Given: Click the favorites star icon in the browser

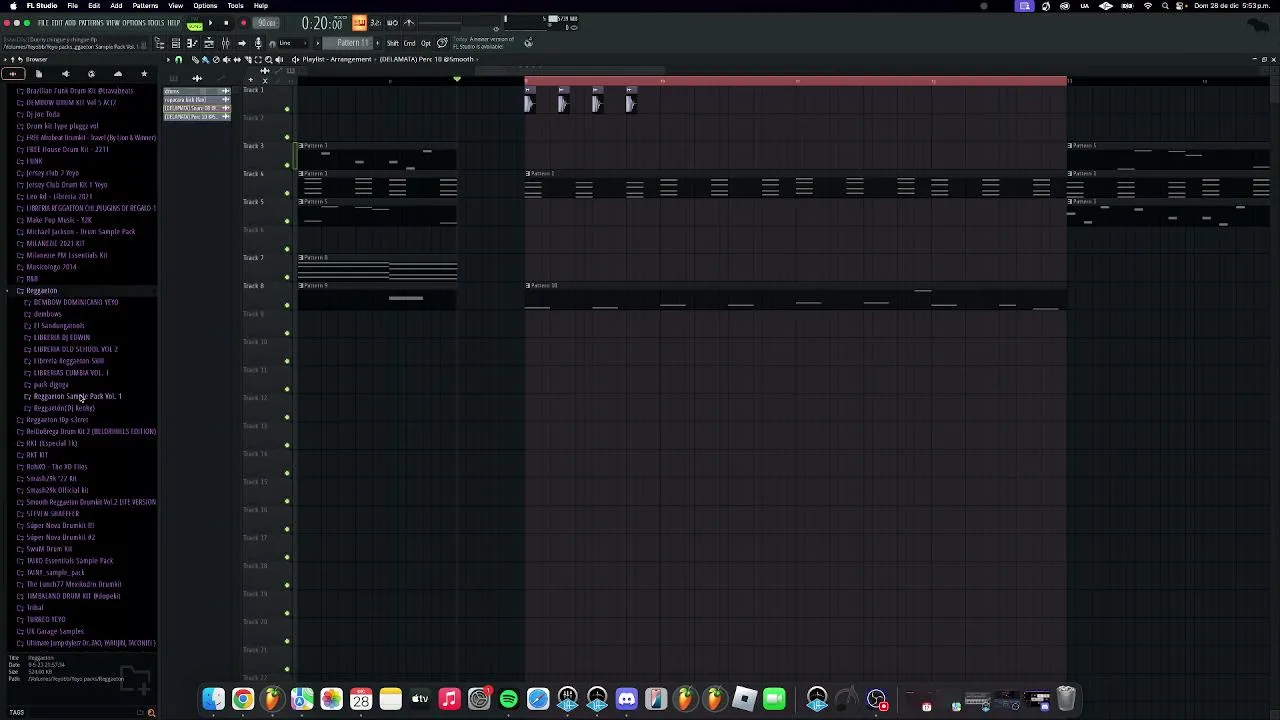Looking at the screenshot, I should [143, 74].
